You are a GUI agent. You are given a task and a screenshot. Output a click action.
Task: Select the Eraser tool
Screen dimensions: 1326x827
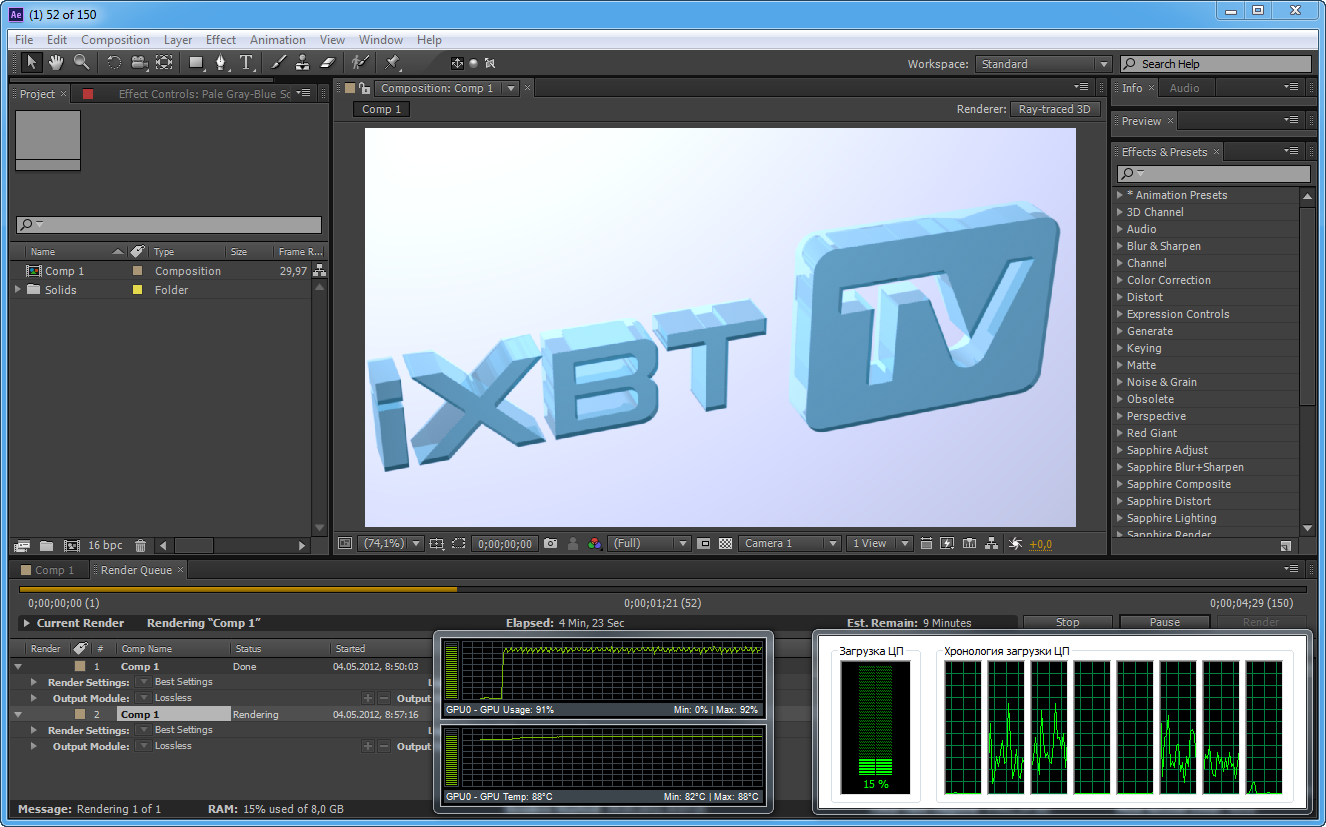point(327,63)
